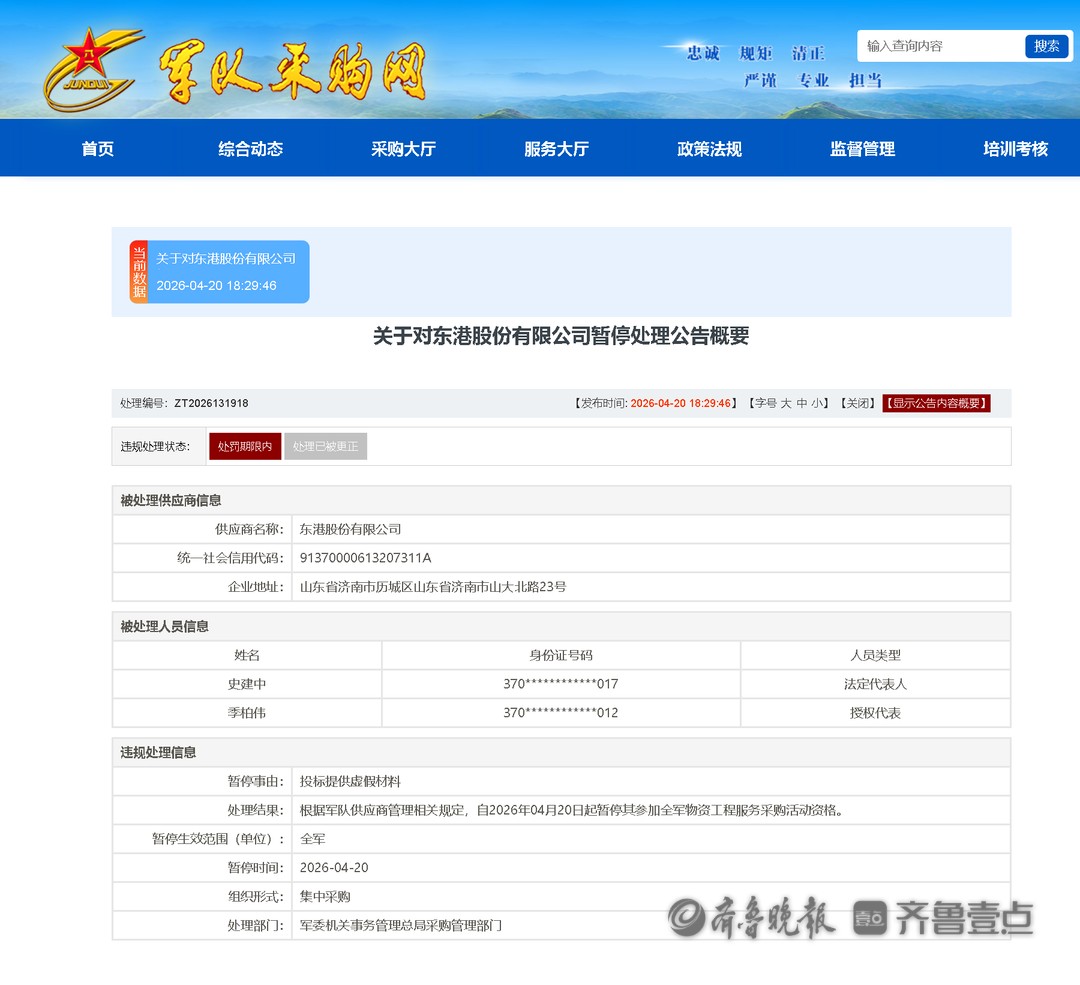Open the 政策法规 section
The width and height of the screenshot is (1080, 985).
click(x=710, y=149)
